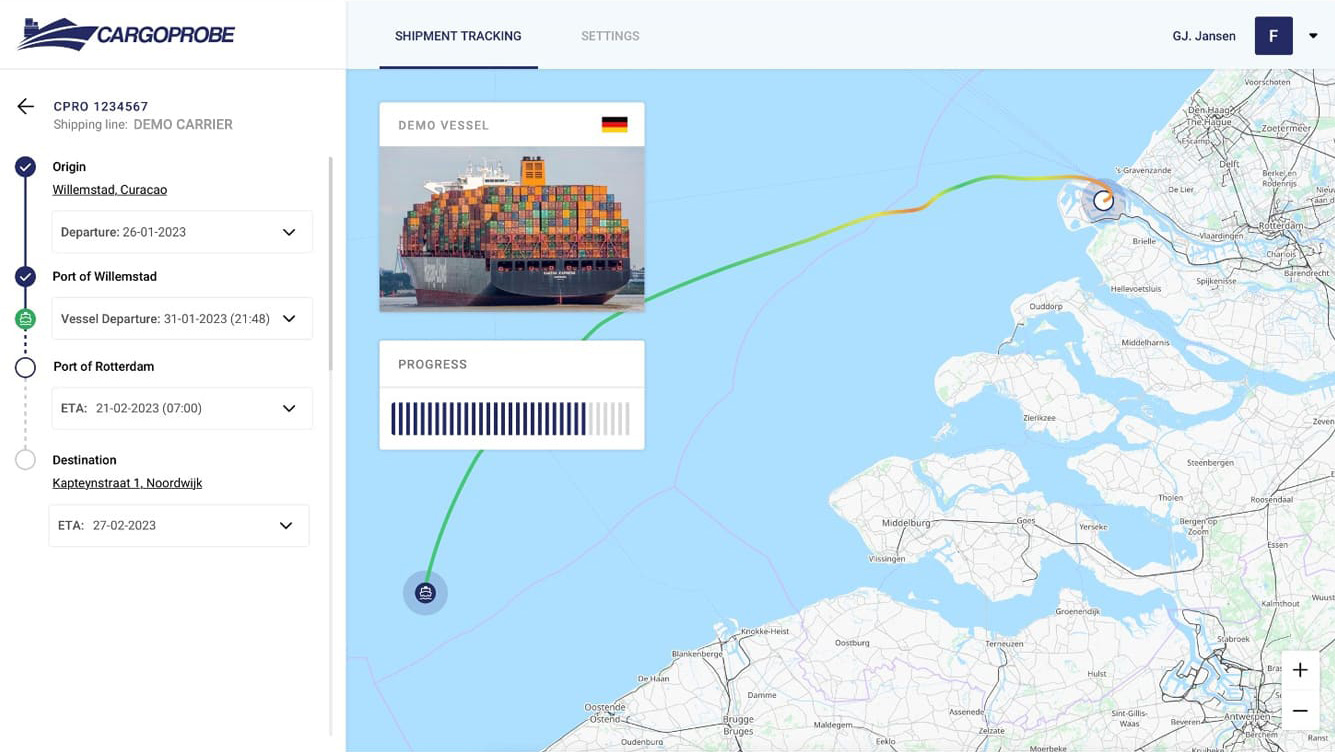This screenshot has width=1335, height=752.
Task: Click the Port of Rotterdam empty milestone circle
Action: 25,367
